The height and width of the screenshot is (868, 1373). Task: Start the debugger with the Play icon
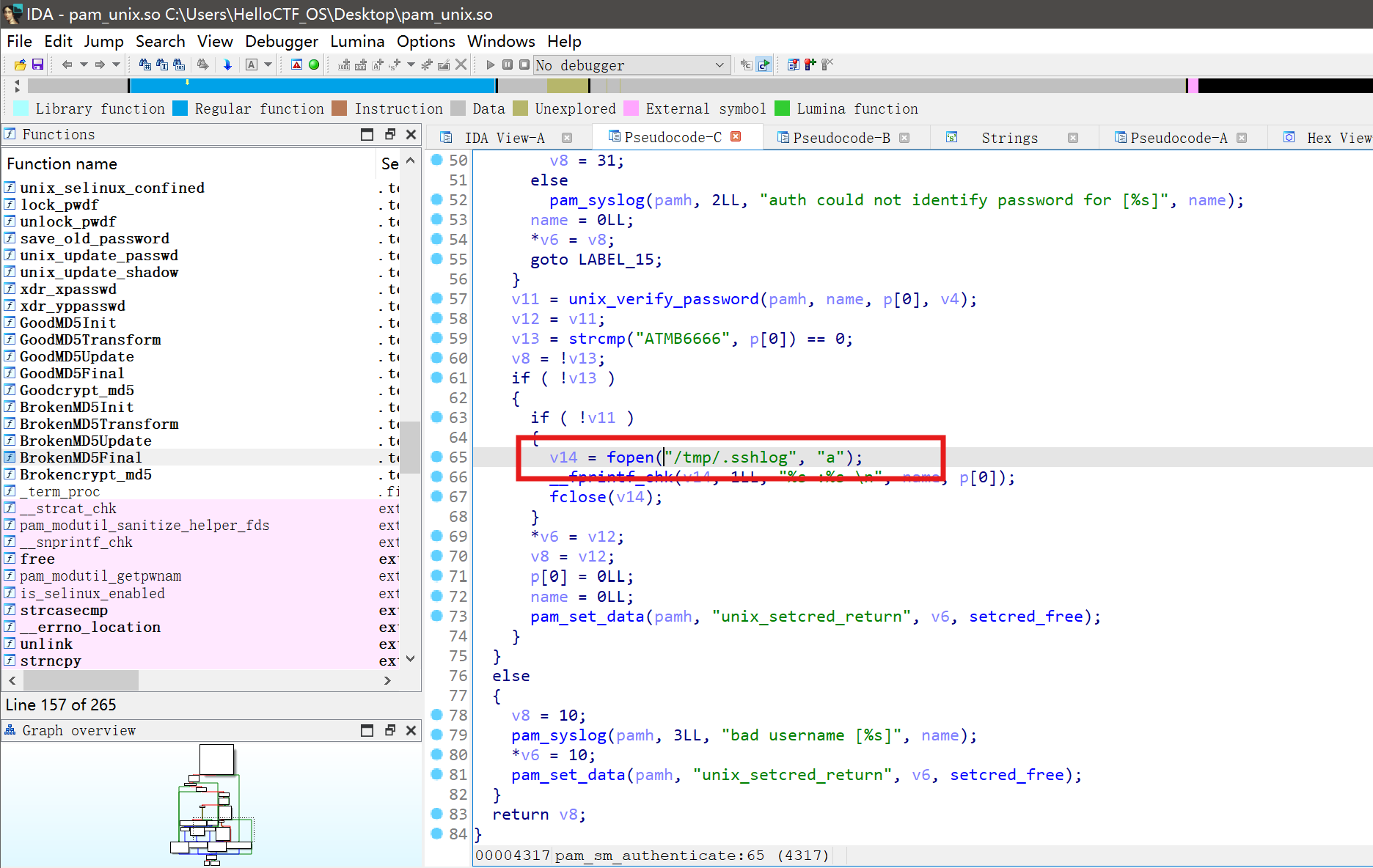[x=490, y=65]
